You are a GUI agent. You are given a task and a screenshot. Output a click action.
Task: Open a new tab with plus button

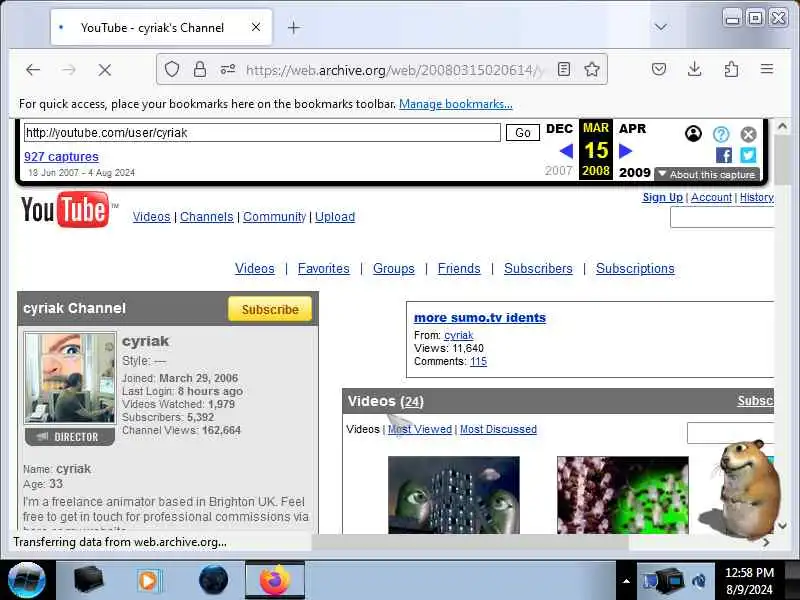[x=294, y=28]
